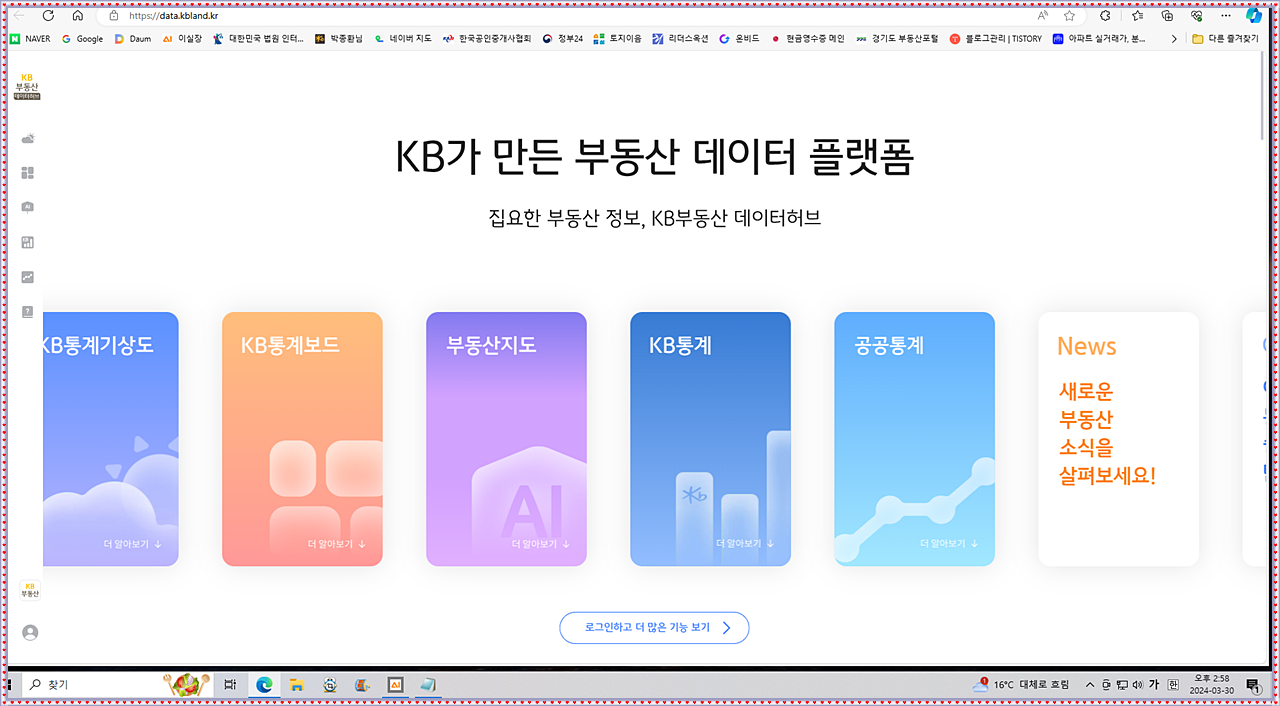Open the 리더스옥션 bookmark
1280x706 pixels.
click(x=680, y=39)
